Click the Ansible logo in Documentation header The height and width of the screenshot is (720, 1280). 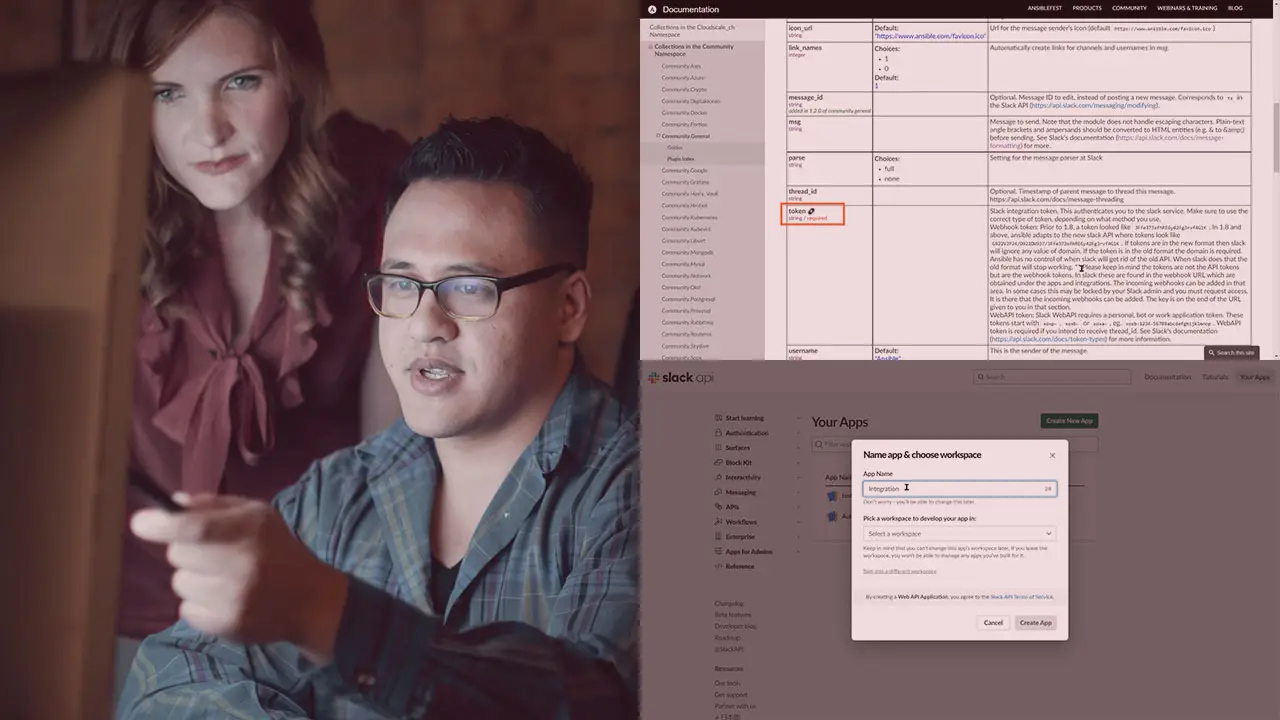[x=652, y=9]
